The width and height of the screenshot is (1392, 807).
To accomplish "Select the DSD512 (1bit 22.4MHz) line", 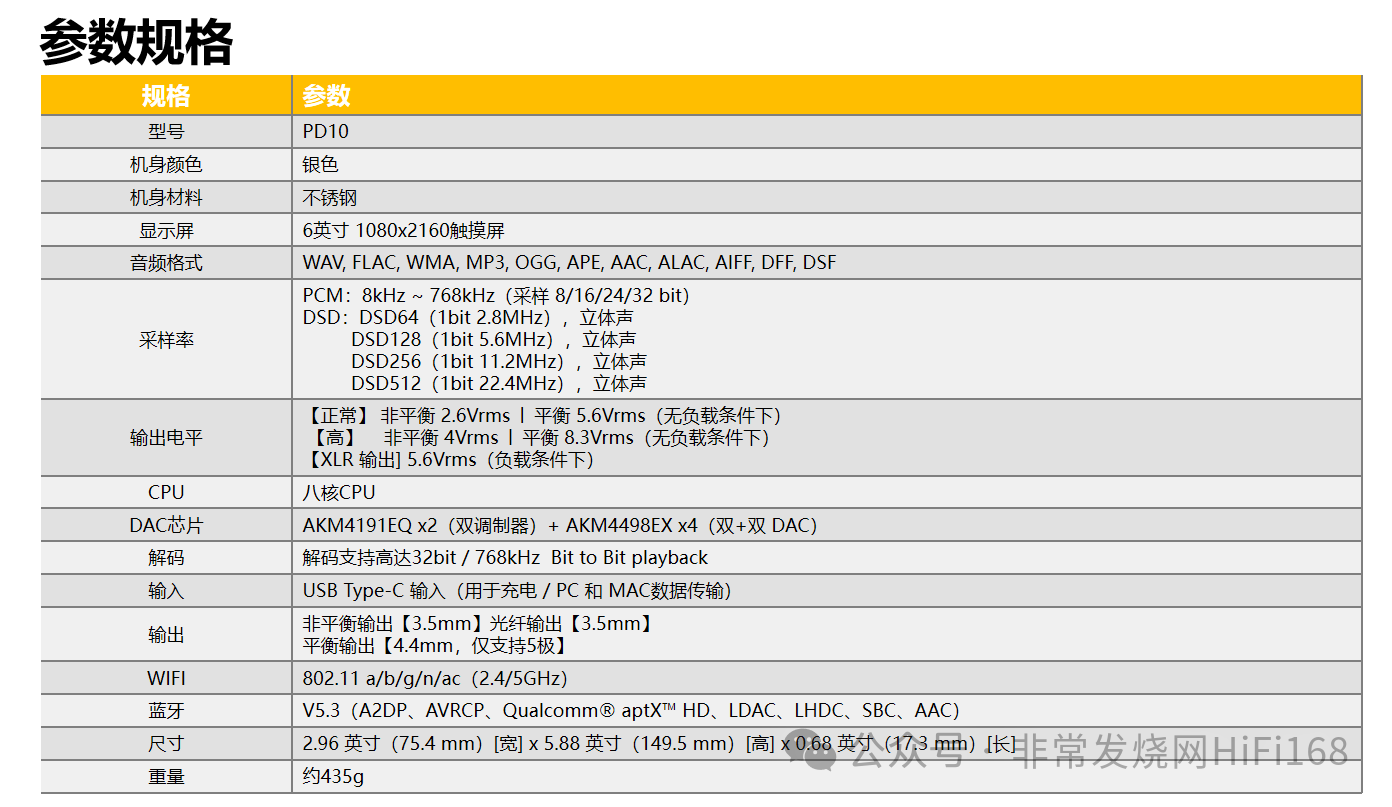I will 499,383.
